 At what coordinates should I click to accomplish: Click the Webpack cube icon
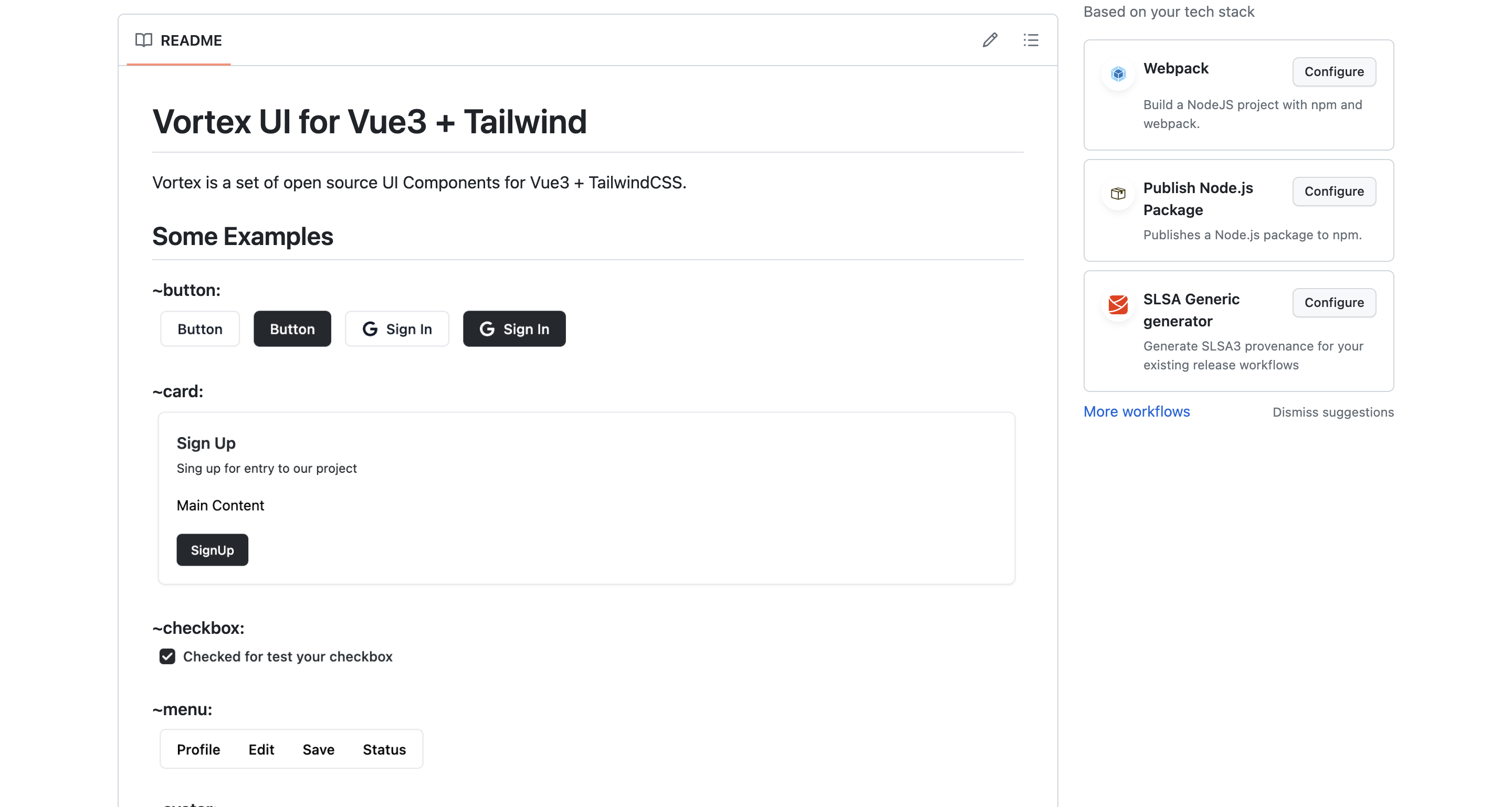click(1118, 74)
